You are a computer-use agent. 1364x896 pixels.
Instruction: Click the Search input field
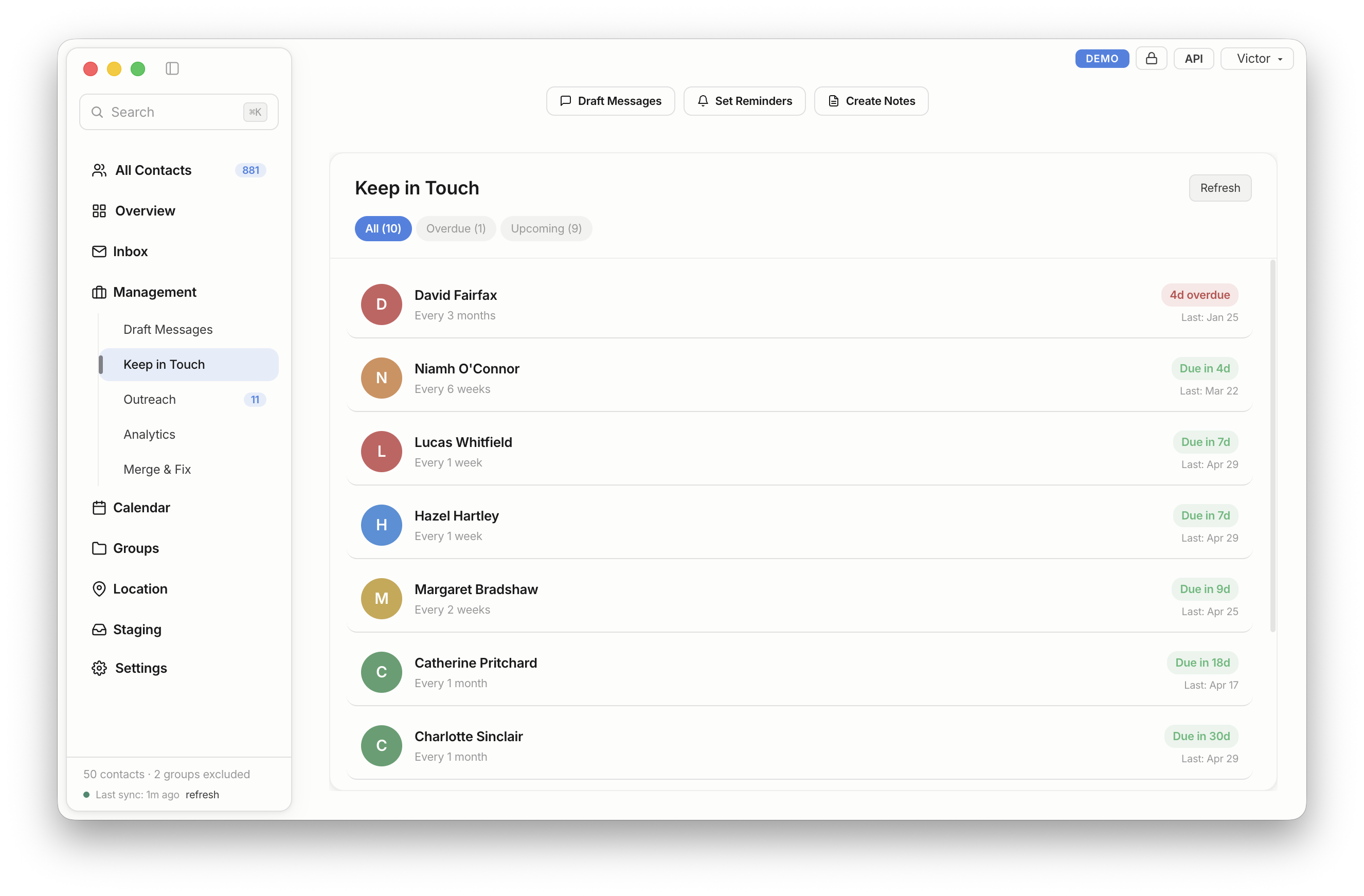click(x=179, y=112)
